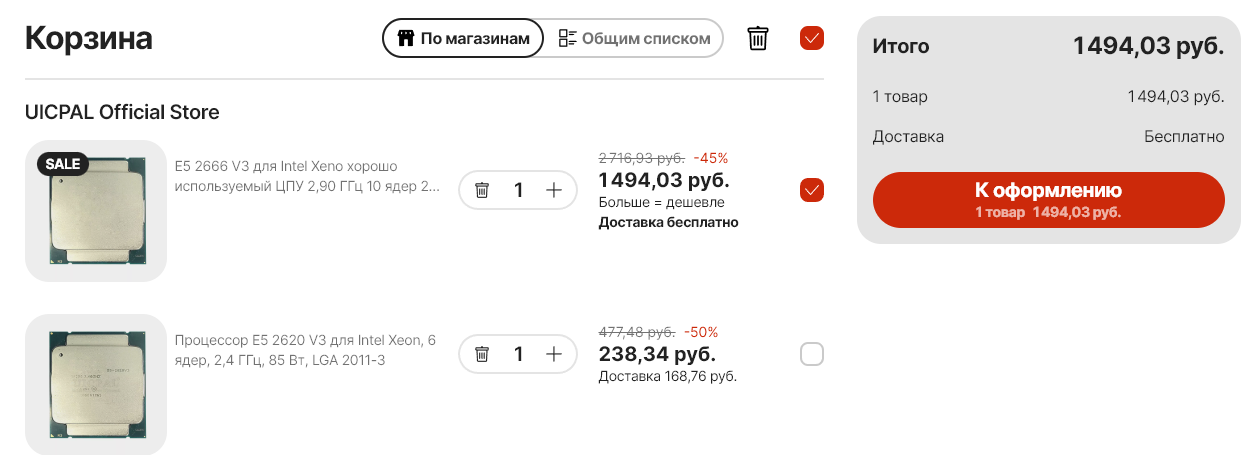Click the list icon in 'Общим списком' tab
Image resolution: width=1257 pixels, height=455 pixels.
tap(568, 39)
